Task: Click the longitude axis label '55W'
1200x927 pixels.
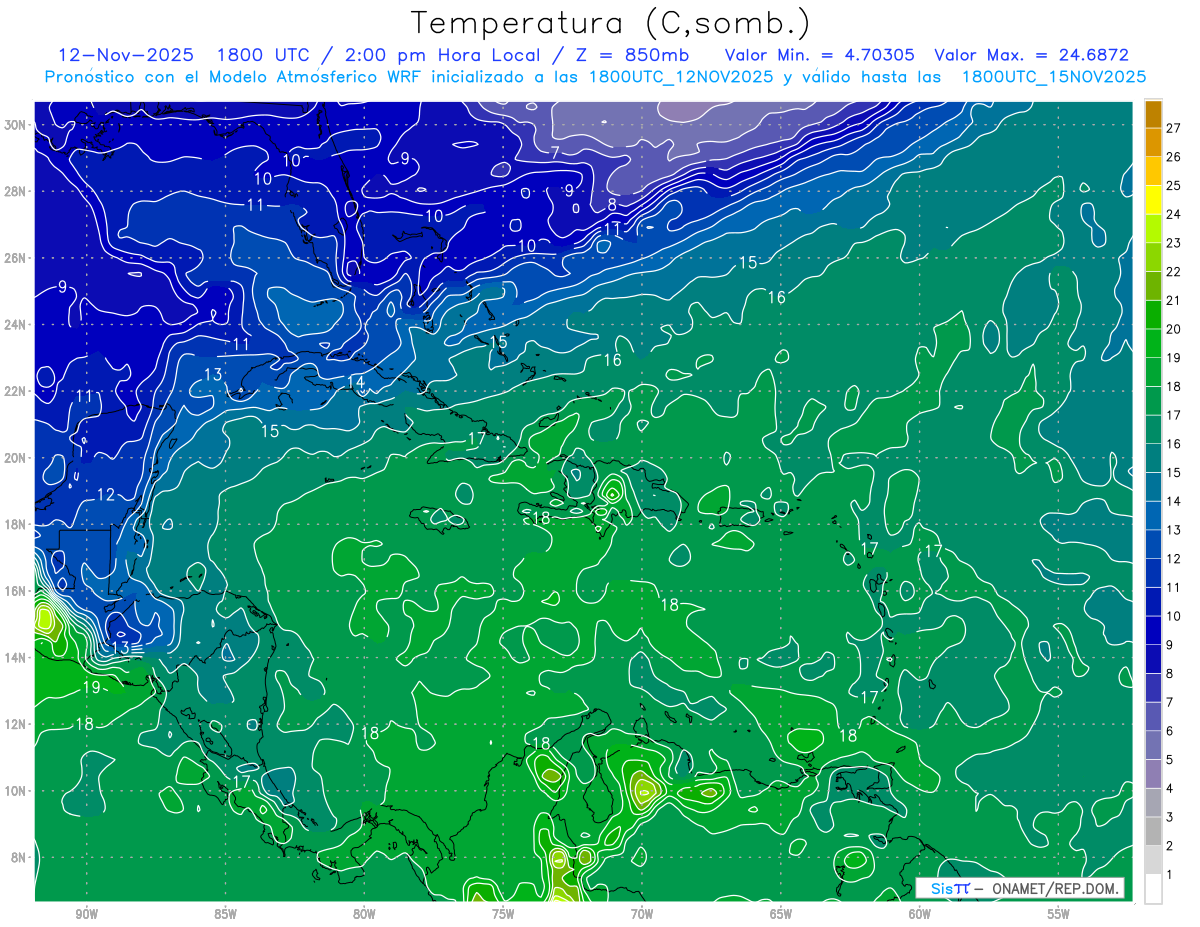Action: [1059, 914]
